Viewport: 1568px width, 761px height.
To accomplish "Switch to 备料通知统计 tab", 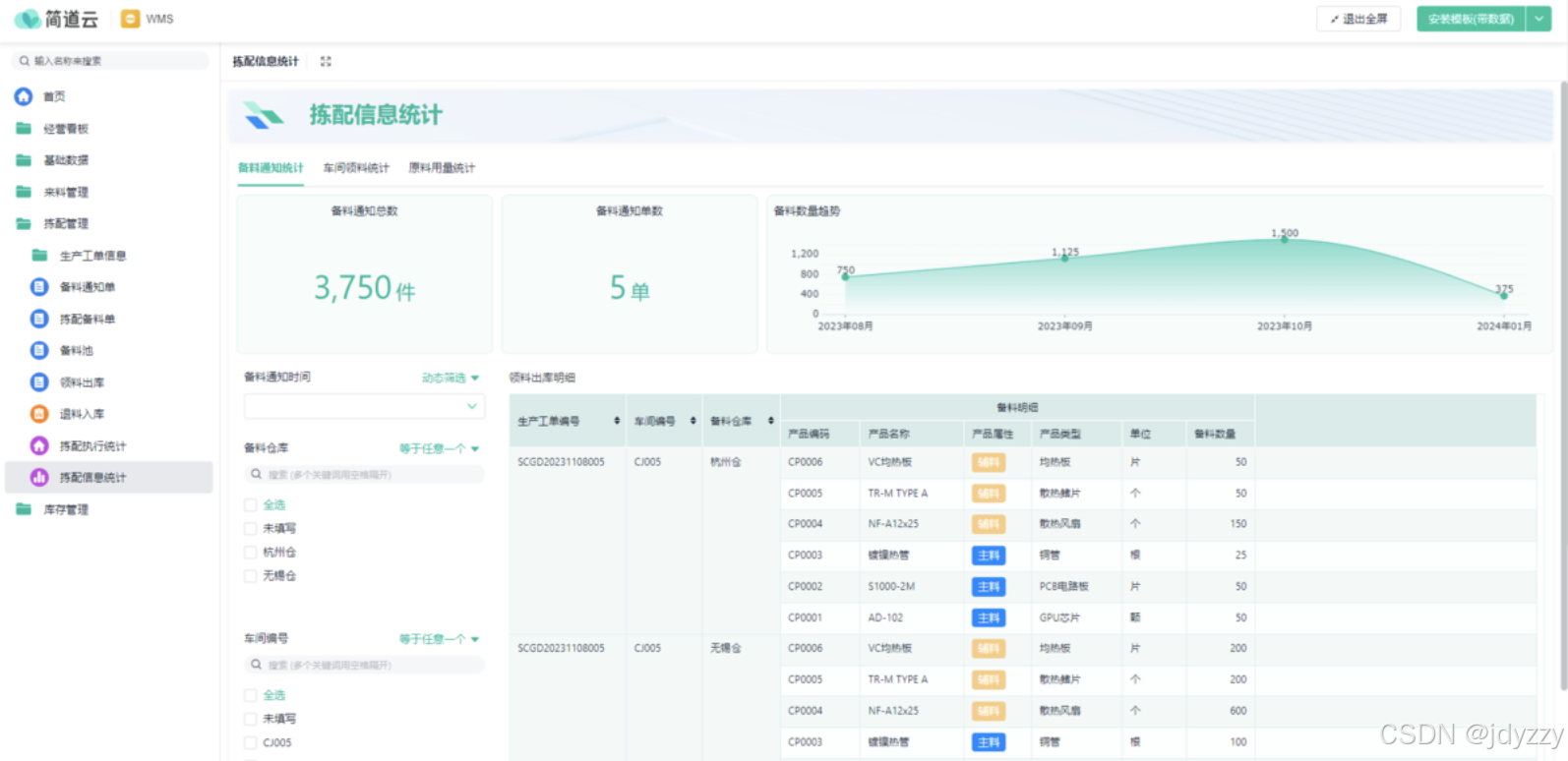I will (x=271, y=168).
